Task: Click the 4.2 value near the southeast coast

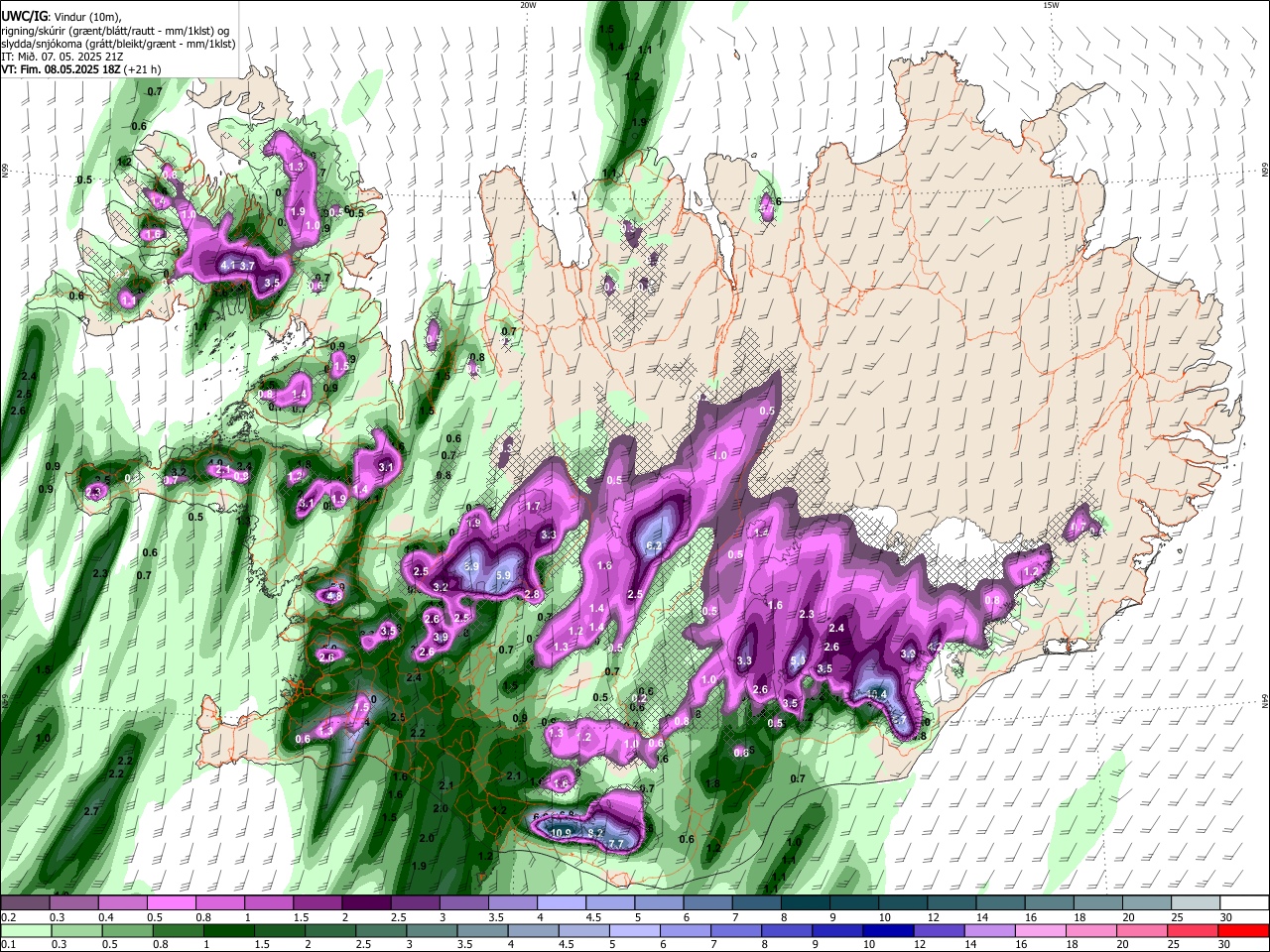Action: (934, 648)
